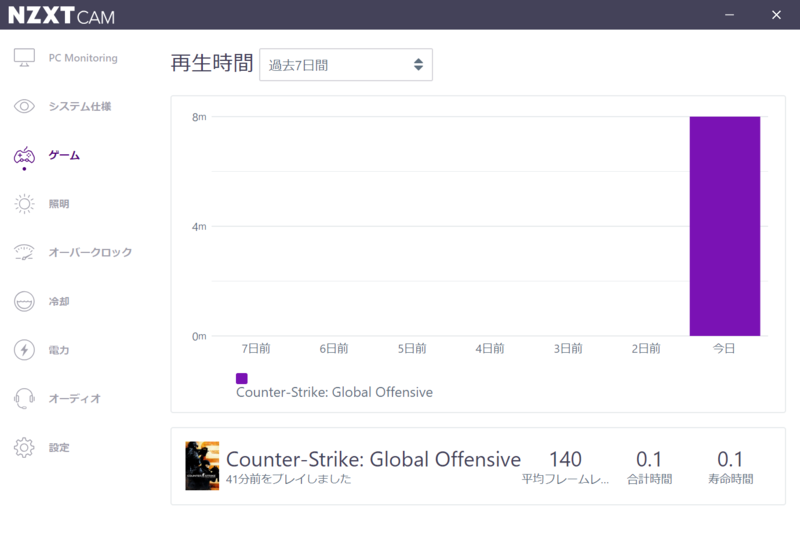Click the NZXT CAM logo

[x=61, y=15]
